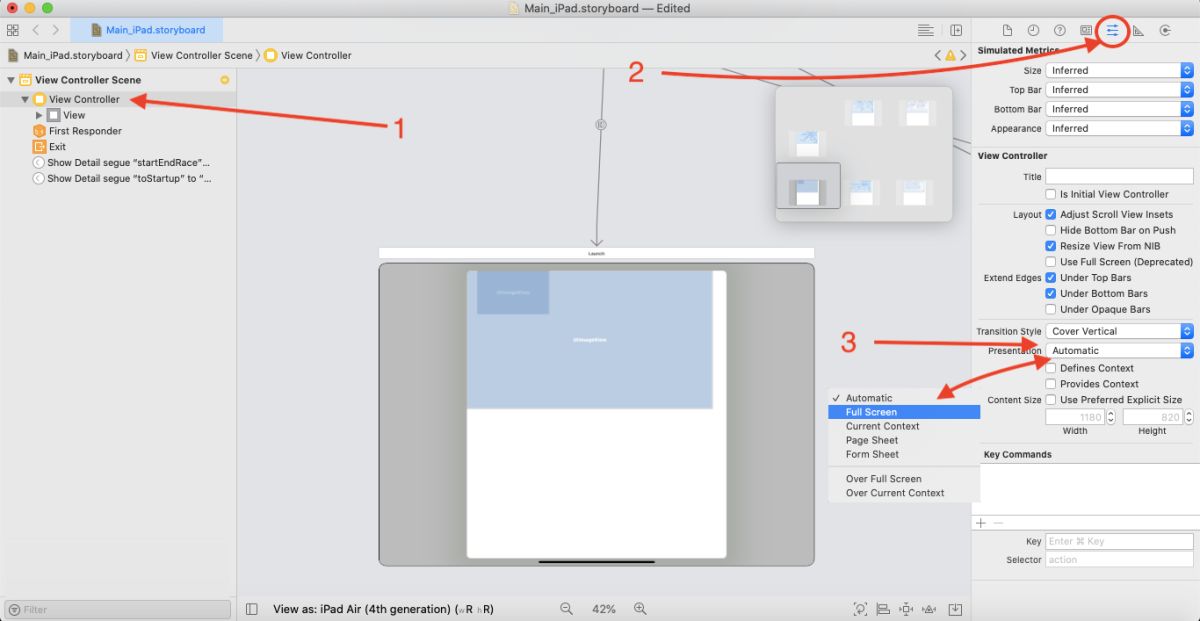Open the Top Bar dropdown
The image size is (1200, 621).
pos(1119,90)
